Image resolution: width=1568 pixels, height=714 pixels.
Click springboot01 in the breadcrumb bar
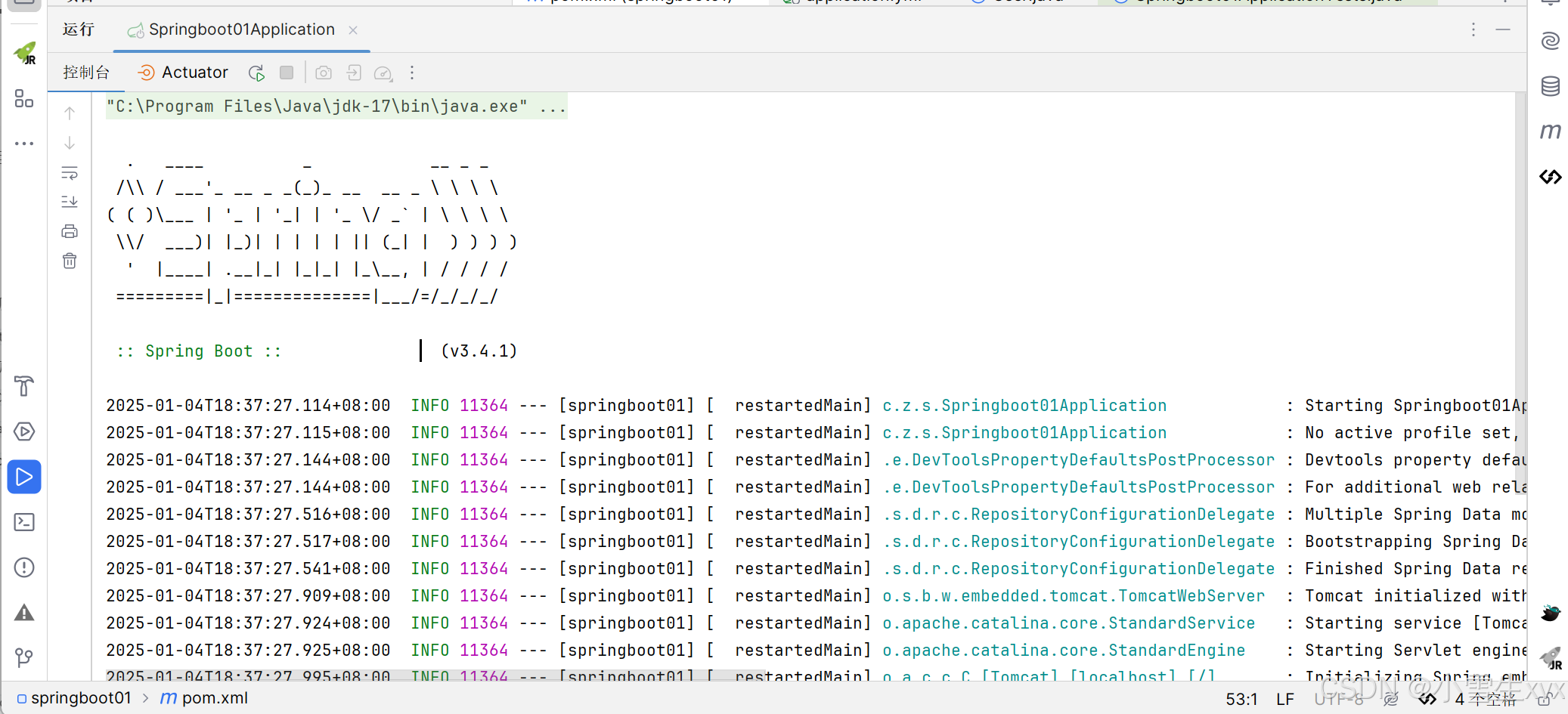81,698
